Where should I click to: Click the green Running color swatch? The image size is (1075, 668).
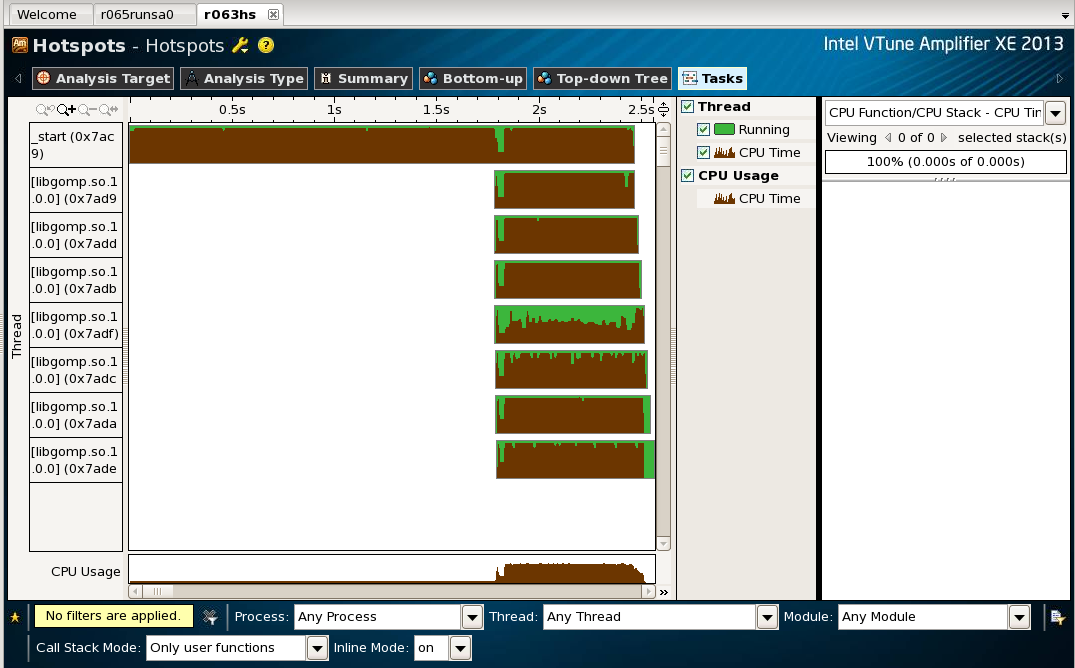click(724, 130)
